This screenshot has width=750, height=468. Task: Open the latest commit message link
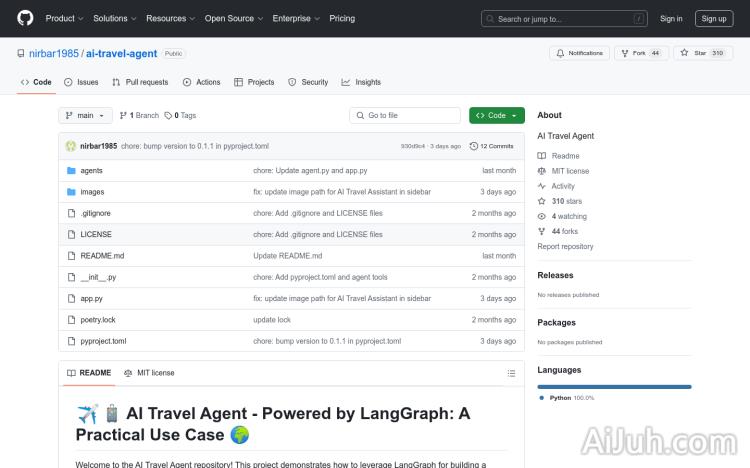[195, 146]
